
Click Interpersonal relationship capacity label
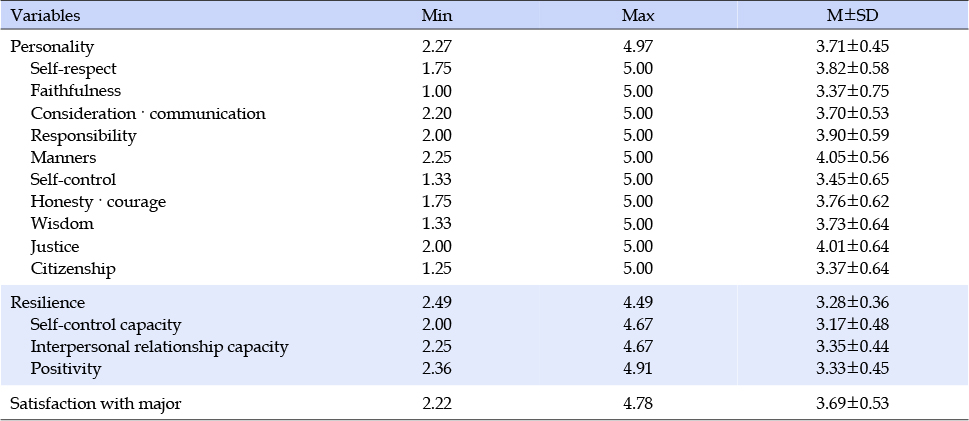159,347
